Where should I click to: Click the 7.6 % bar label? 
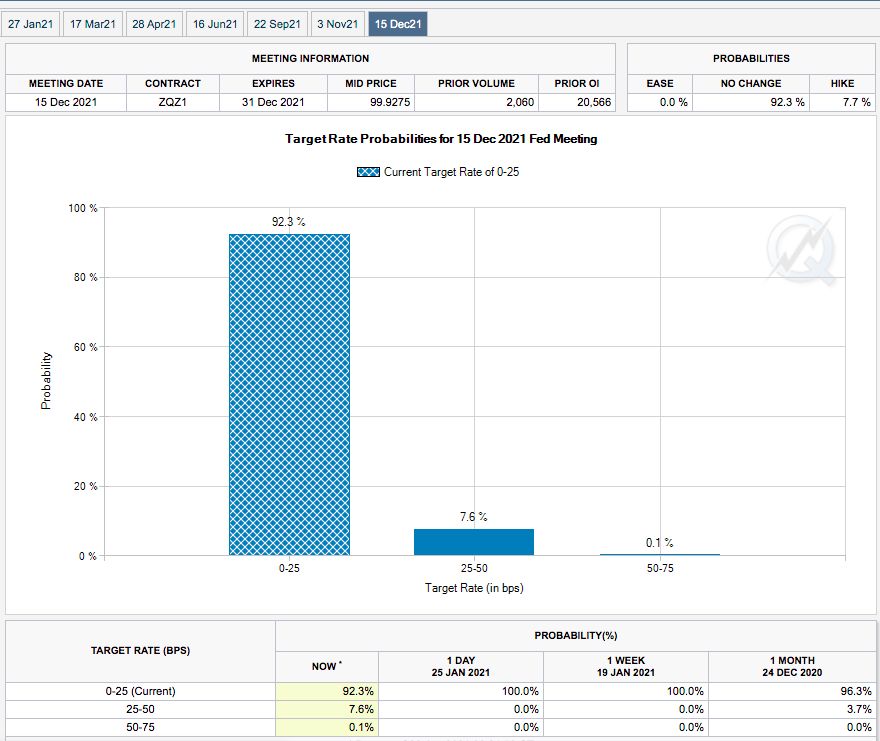click(474, 516)
